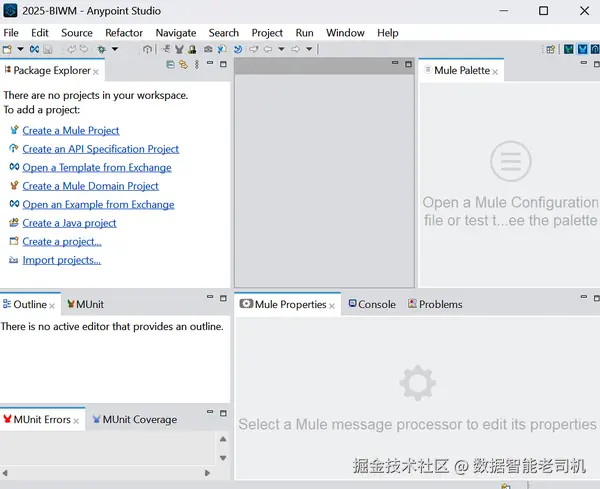Close the MUnit Errors tab
Screen dimensions: 600x489
coord(76,421)
